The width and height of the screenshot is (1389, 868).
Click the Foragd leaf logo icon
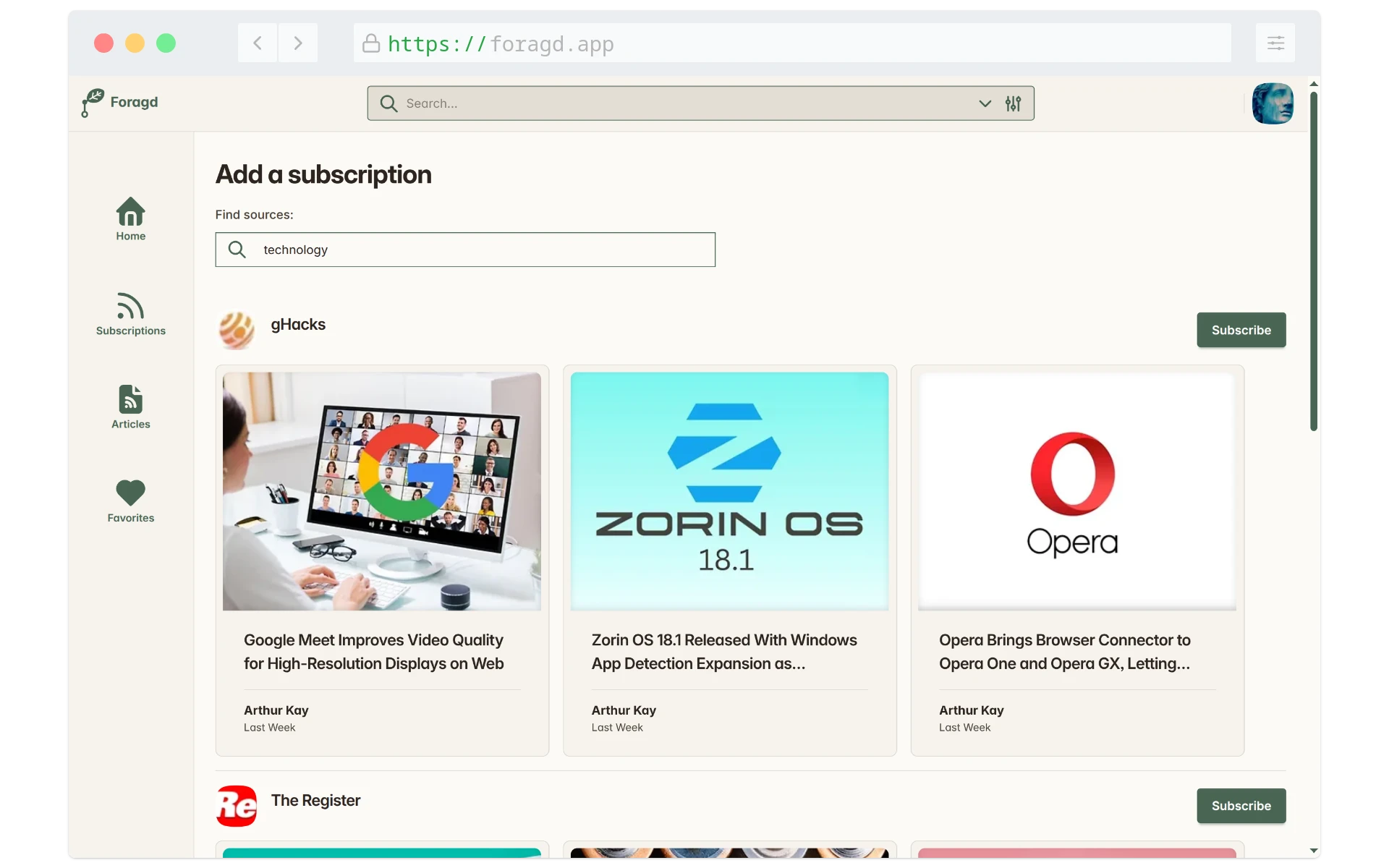(x=92, y=103)
